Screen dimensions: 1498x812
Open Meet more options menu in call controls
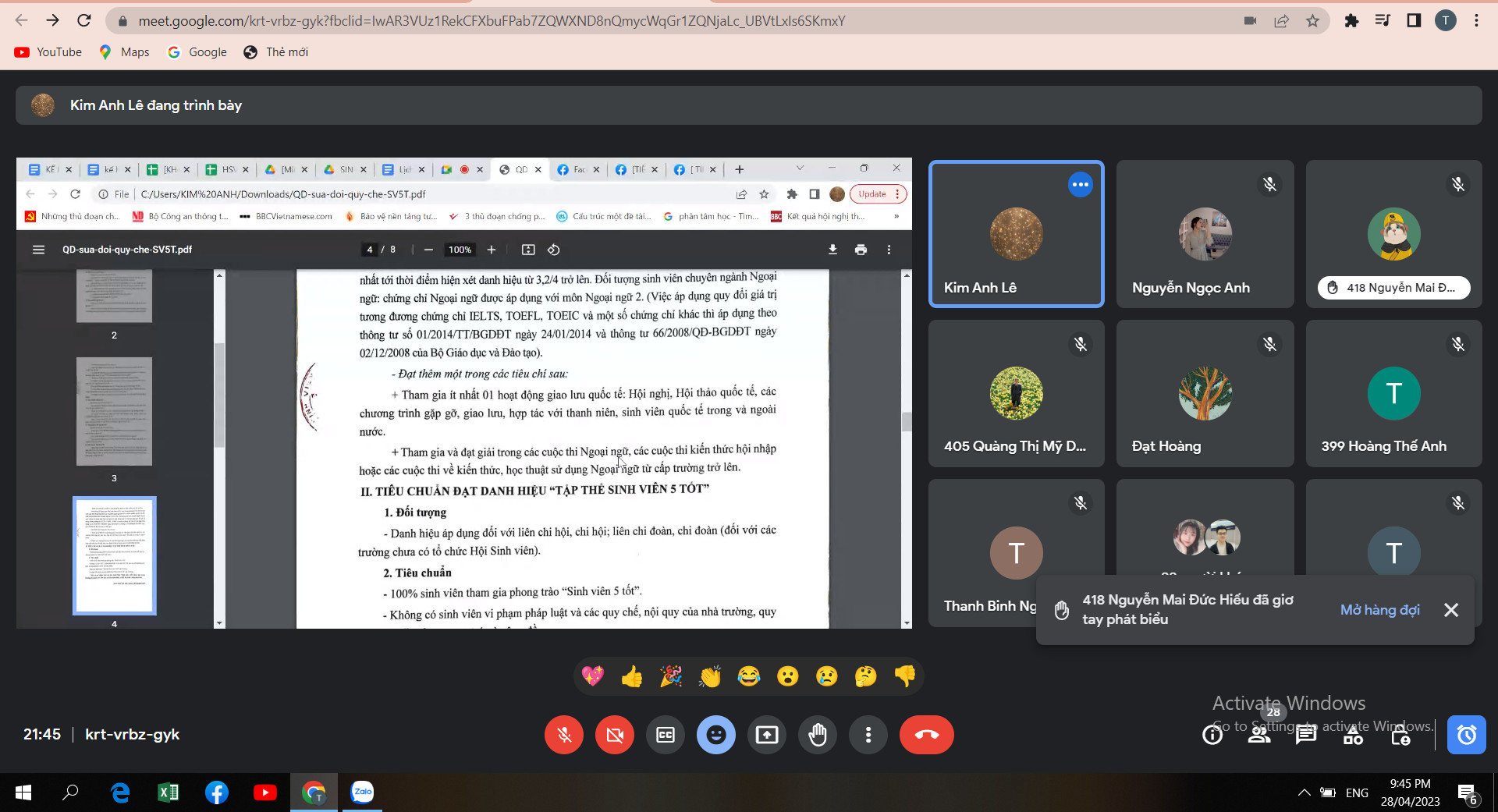pyautogui.click(x=868, y=735)
